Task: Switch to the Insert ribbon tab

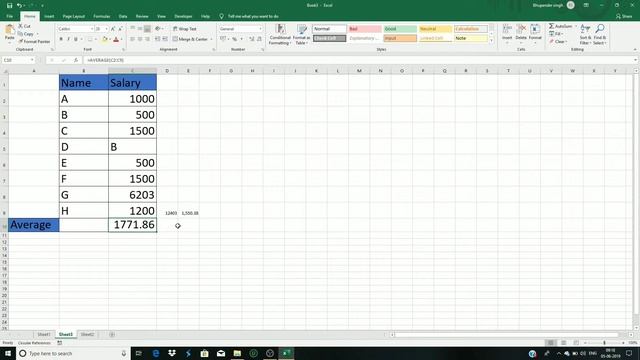Action: [49, 16]
